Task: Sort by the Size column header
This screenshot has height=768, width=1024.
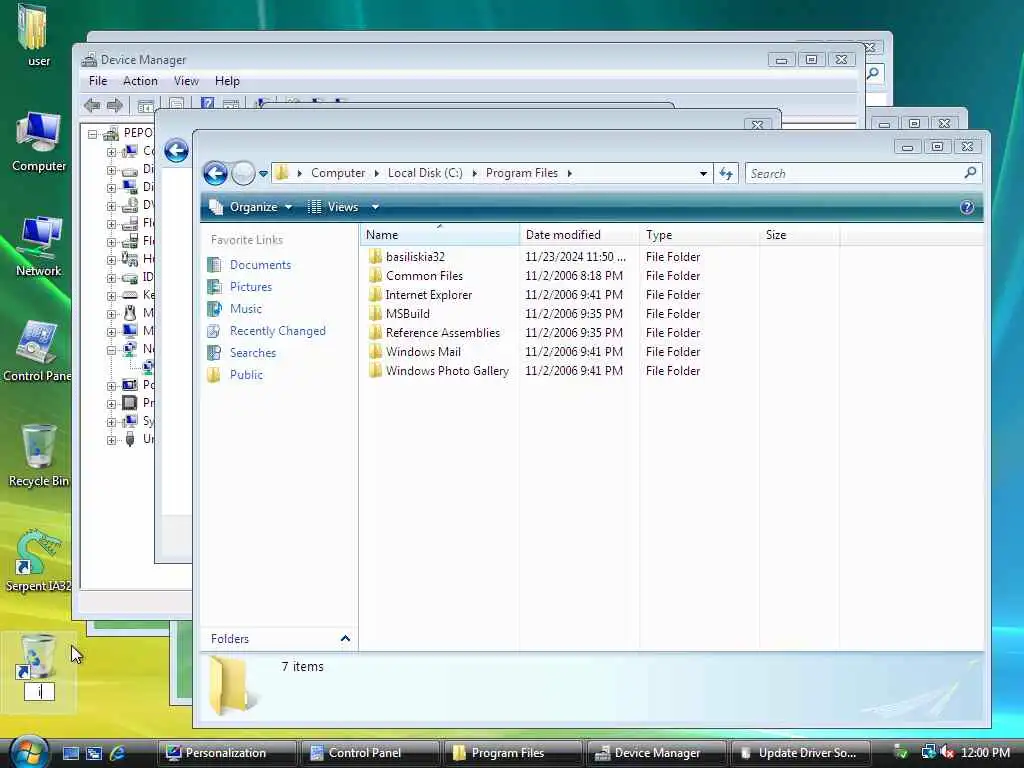Action: (x=799, y=234)
